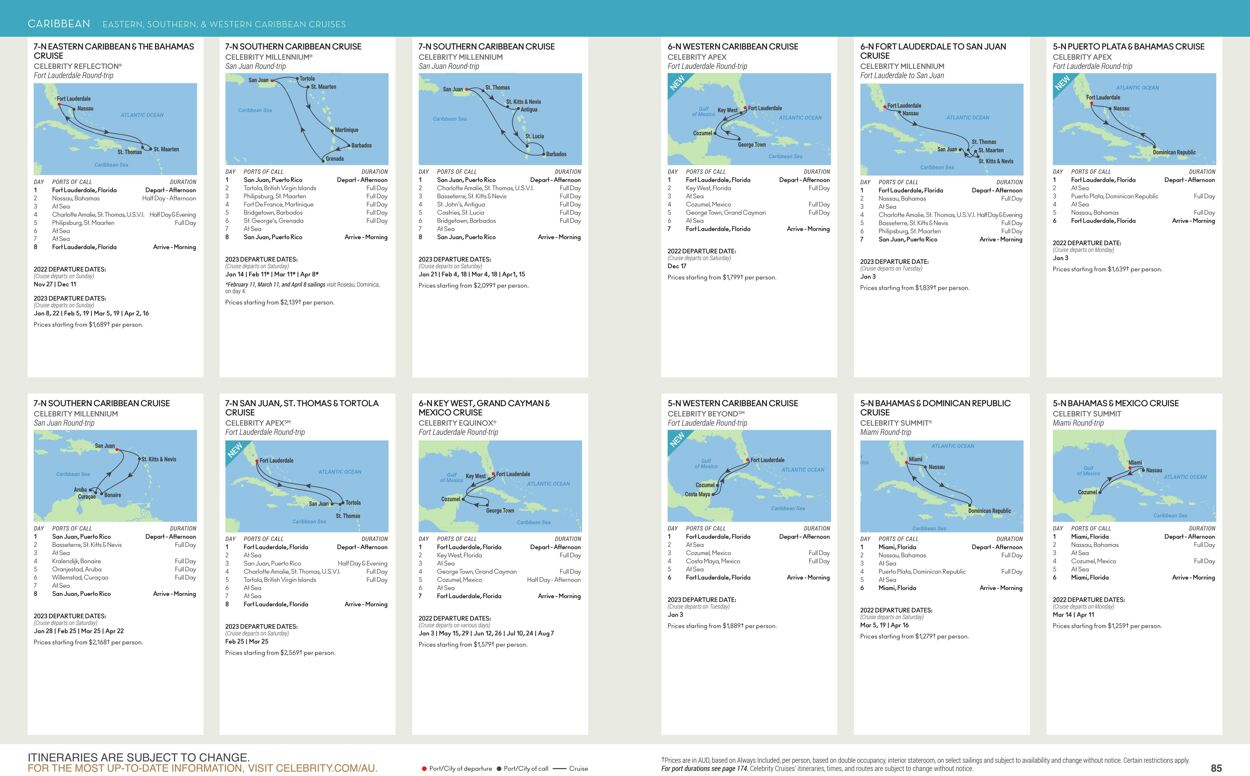Viewport: 1250px width, 776px height.
Task: Select the Fort Lauderdale departure marker on Celebrity Reflection map
Action: tap(59, 104)
